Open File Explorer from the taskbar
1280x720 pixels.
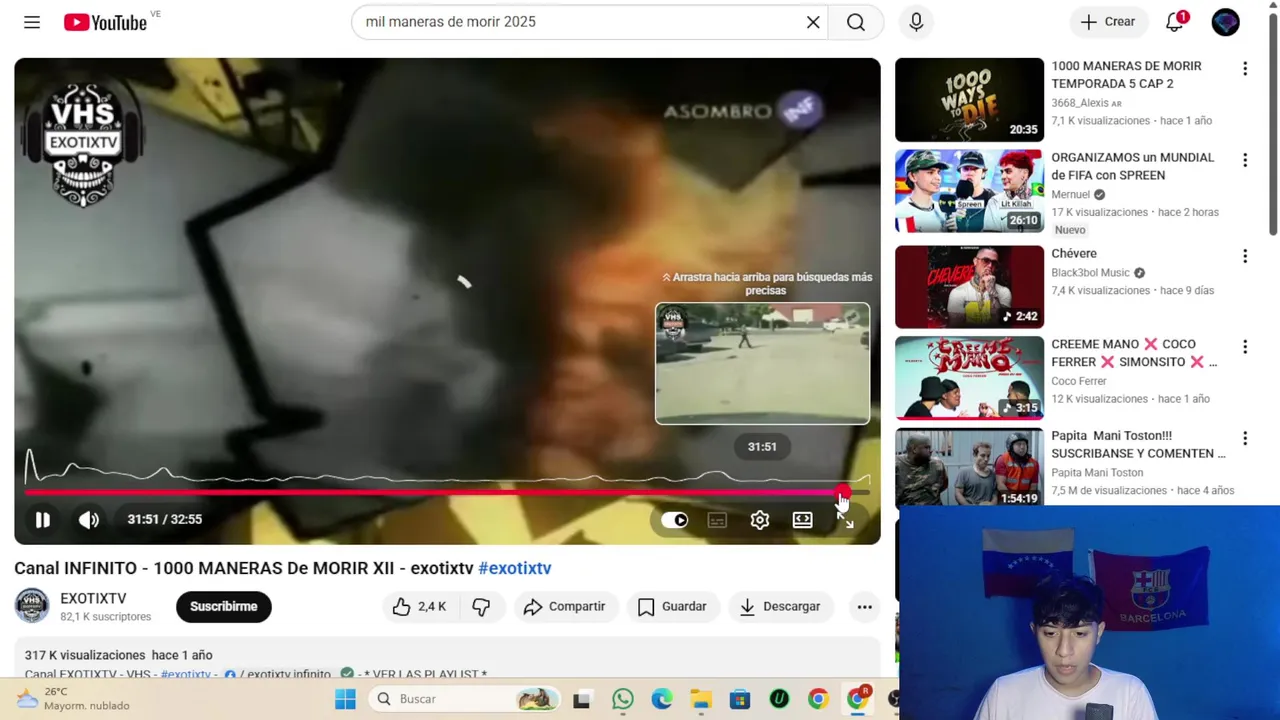(701, 699)
